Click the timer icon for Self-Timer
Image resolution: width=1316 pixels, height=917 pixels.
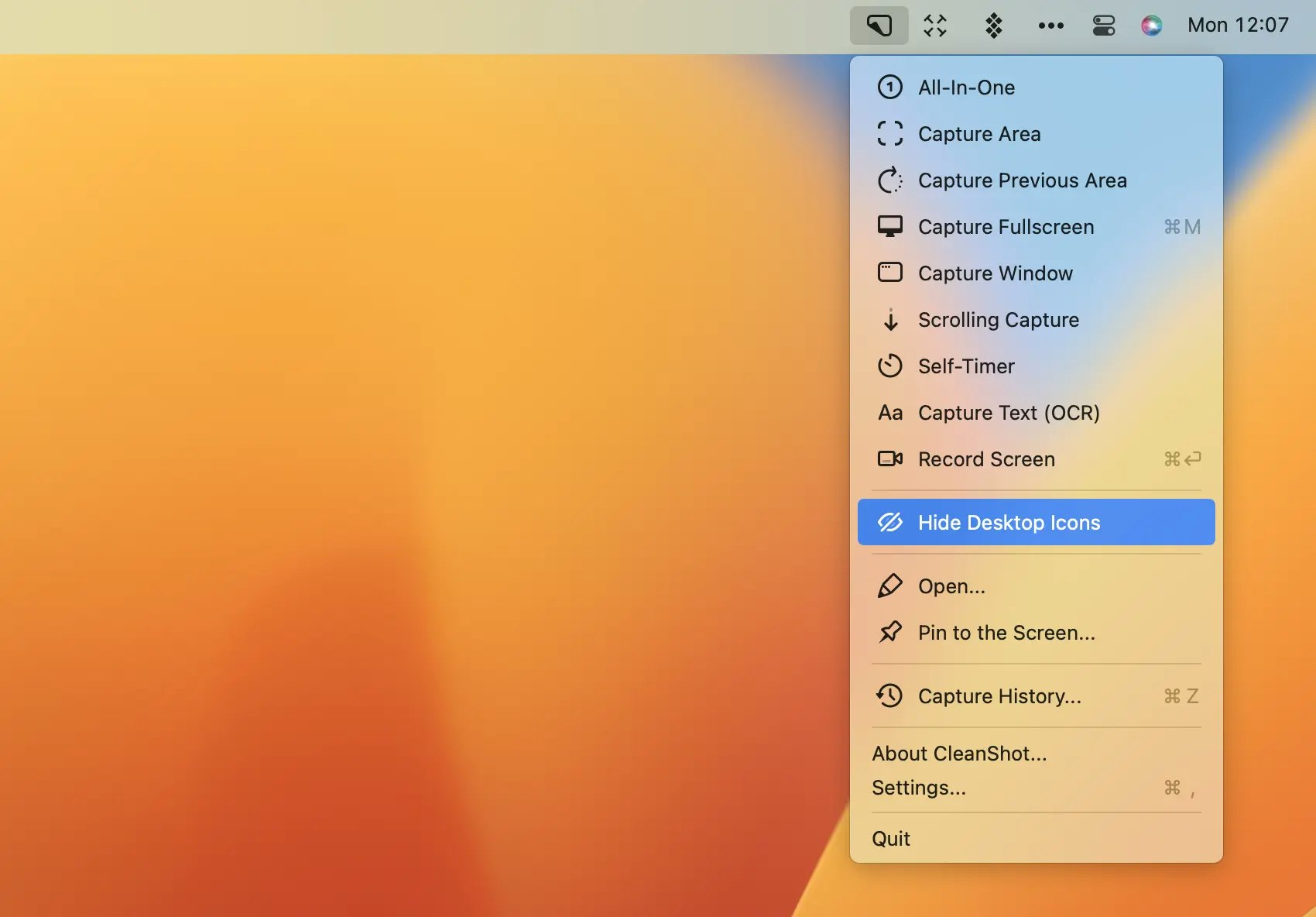click(x=890, y=366)
